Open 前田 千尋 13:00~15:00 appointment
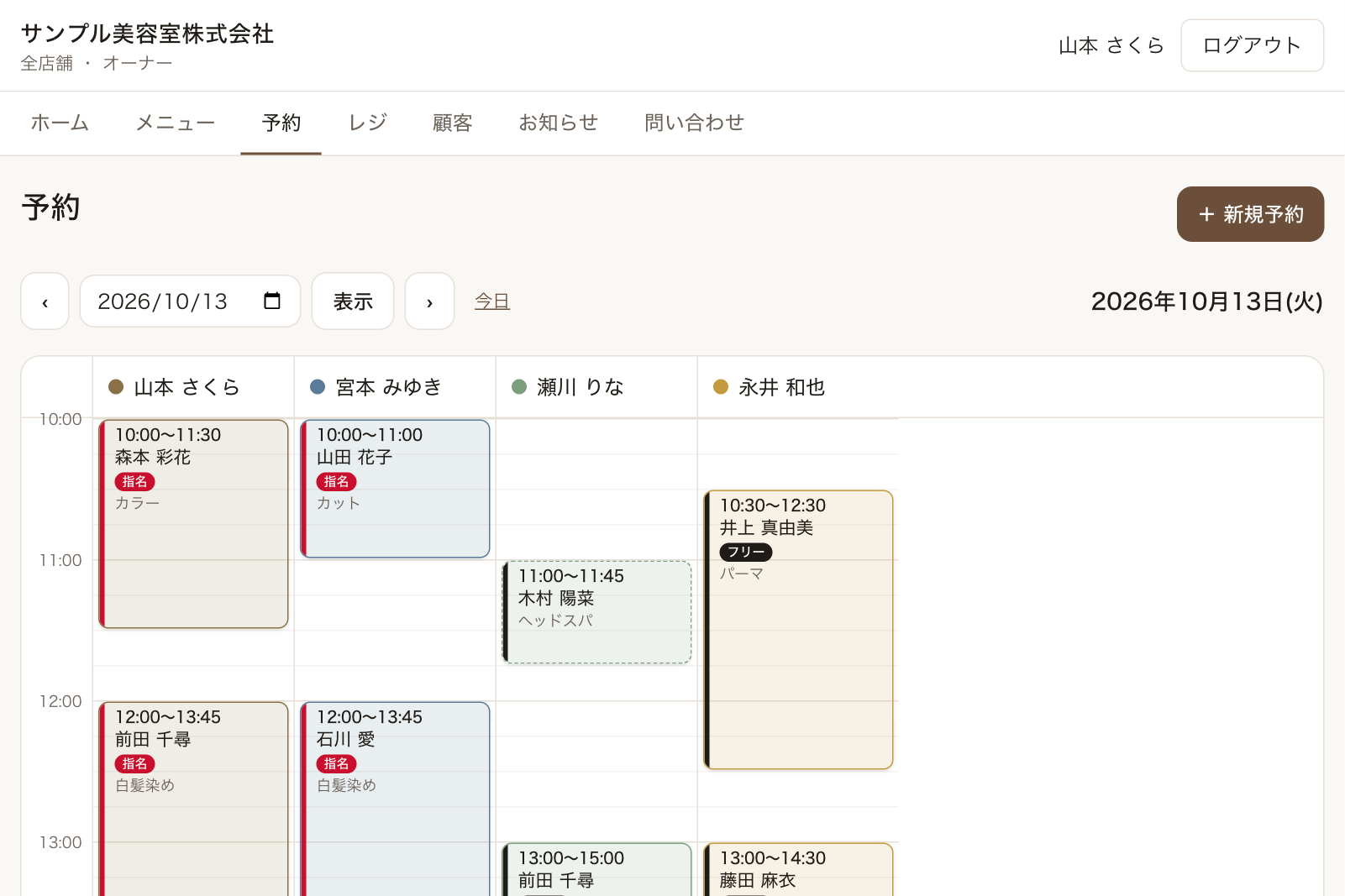 click(x=596, y=869)
